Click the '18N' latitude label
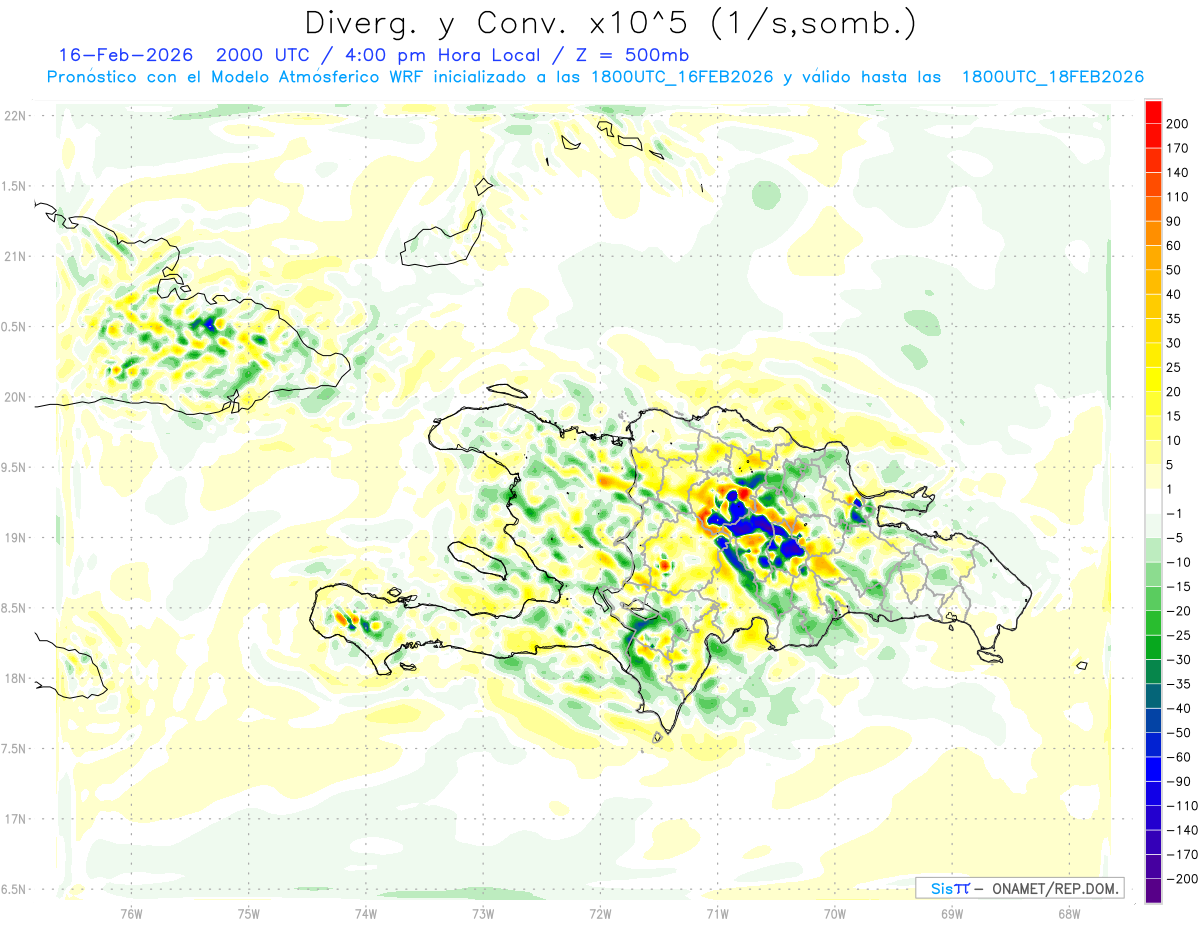Screen dimensions: 1200x927 click(15, 679)
